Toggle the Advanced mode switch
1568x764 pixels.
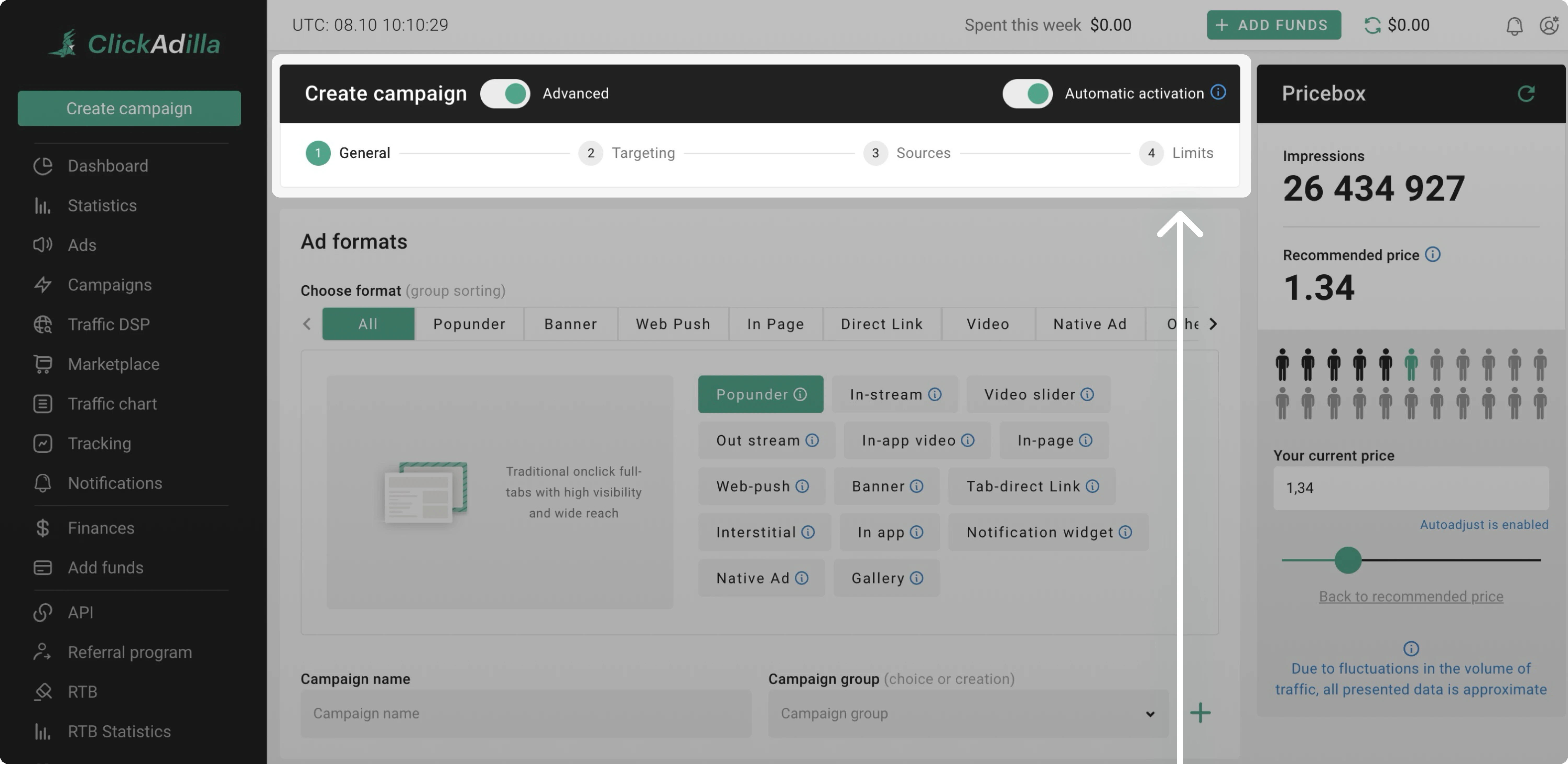(505, 94)
